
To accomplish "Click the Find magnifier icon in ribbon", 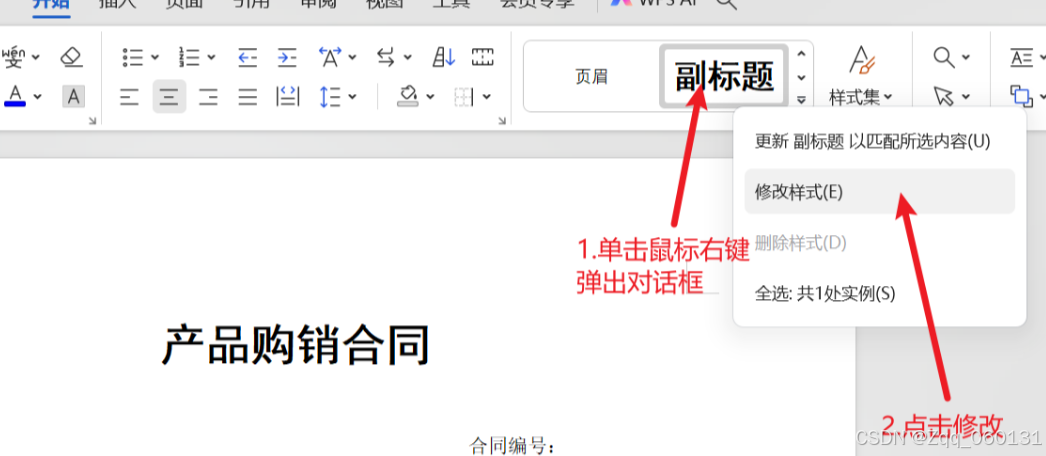I will pyautogui.click(x=944, y=57).
